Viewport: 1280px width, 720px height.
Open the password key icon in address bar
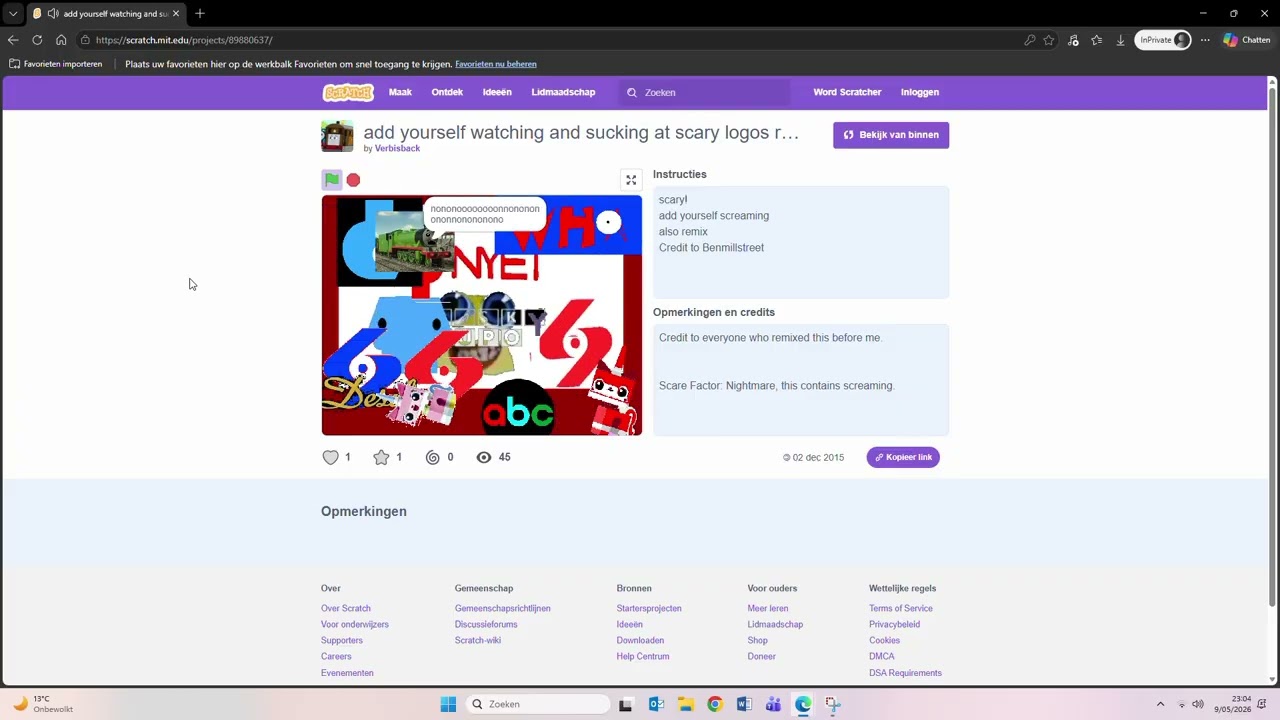[1029, 40]
